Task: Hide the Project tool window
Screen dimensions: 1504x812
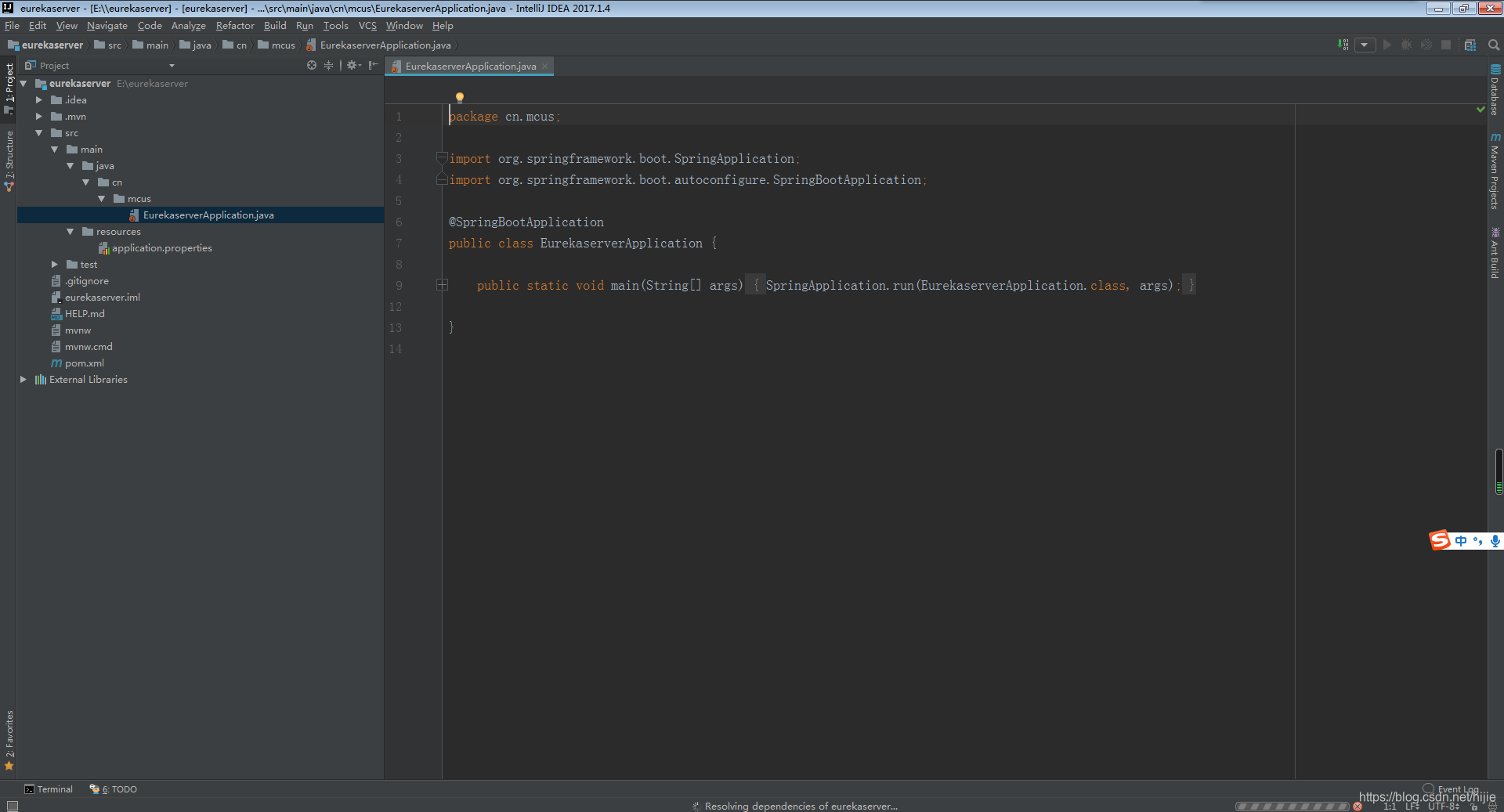Action: 374,65
